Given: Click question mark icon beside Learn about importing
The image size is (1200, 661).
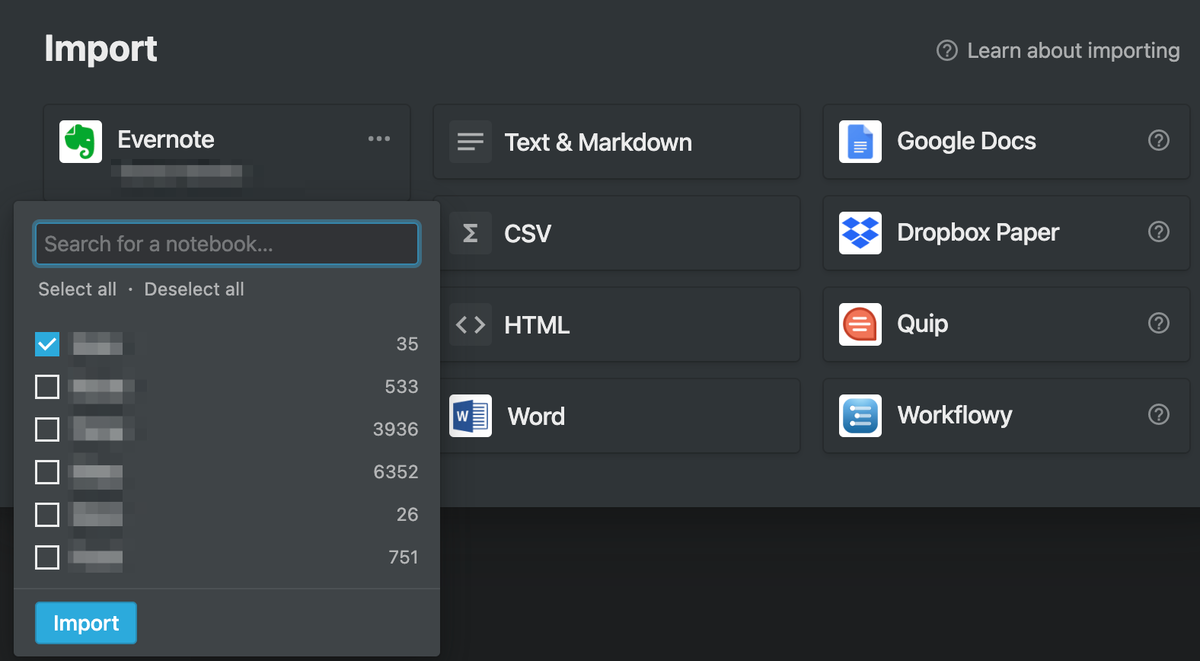Looking at the screenshot, I should coord(947,50).
